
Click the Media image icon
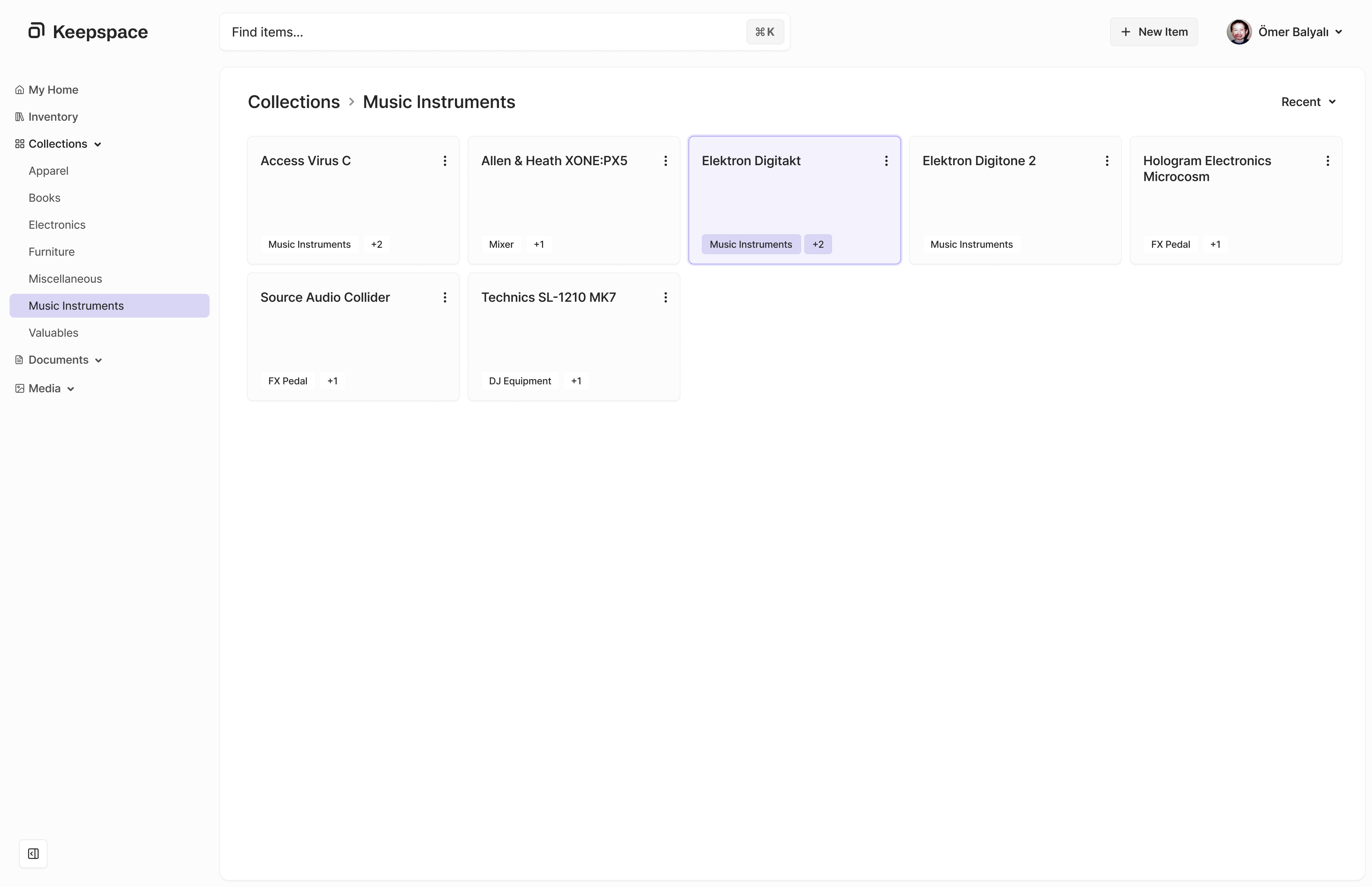point(19,388)
